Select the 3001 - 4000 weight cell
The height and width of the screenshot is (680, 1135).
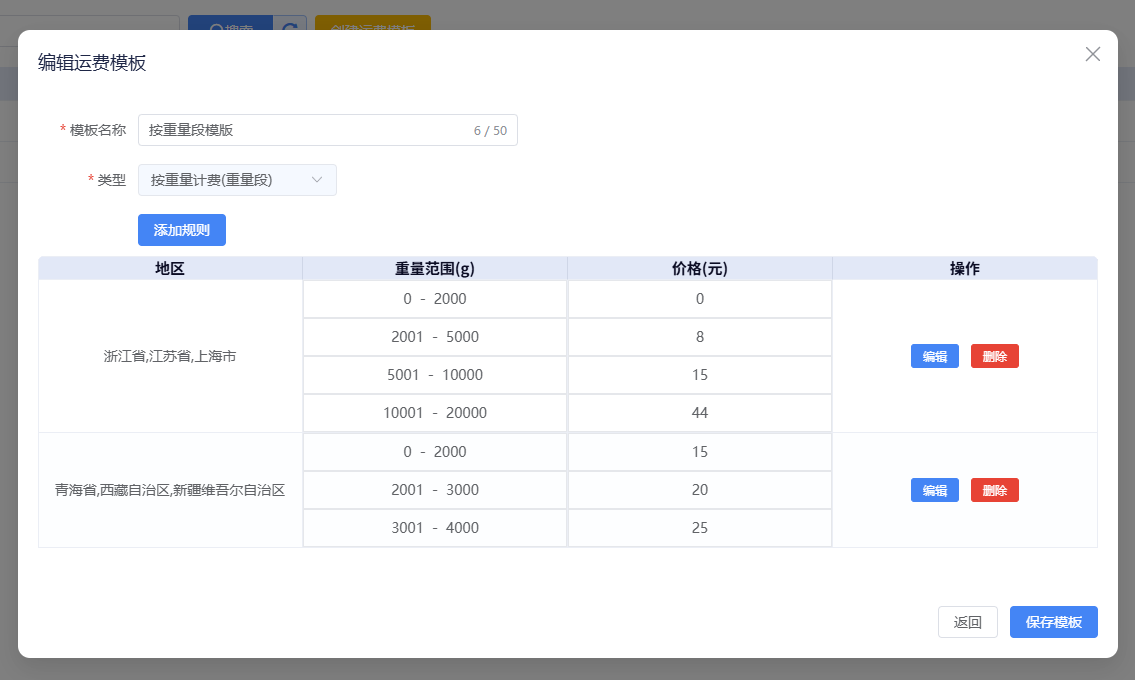click(435, 528)
